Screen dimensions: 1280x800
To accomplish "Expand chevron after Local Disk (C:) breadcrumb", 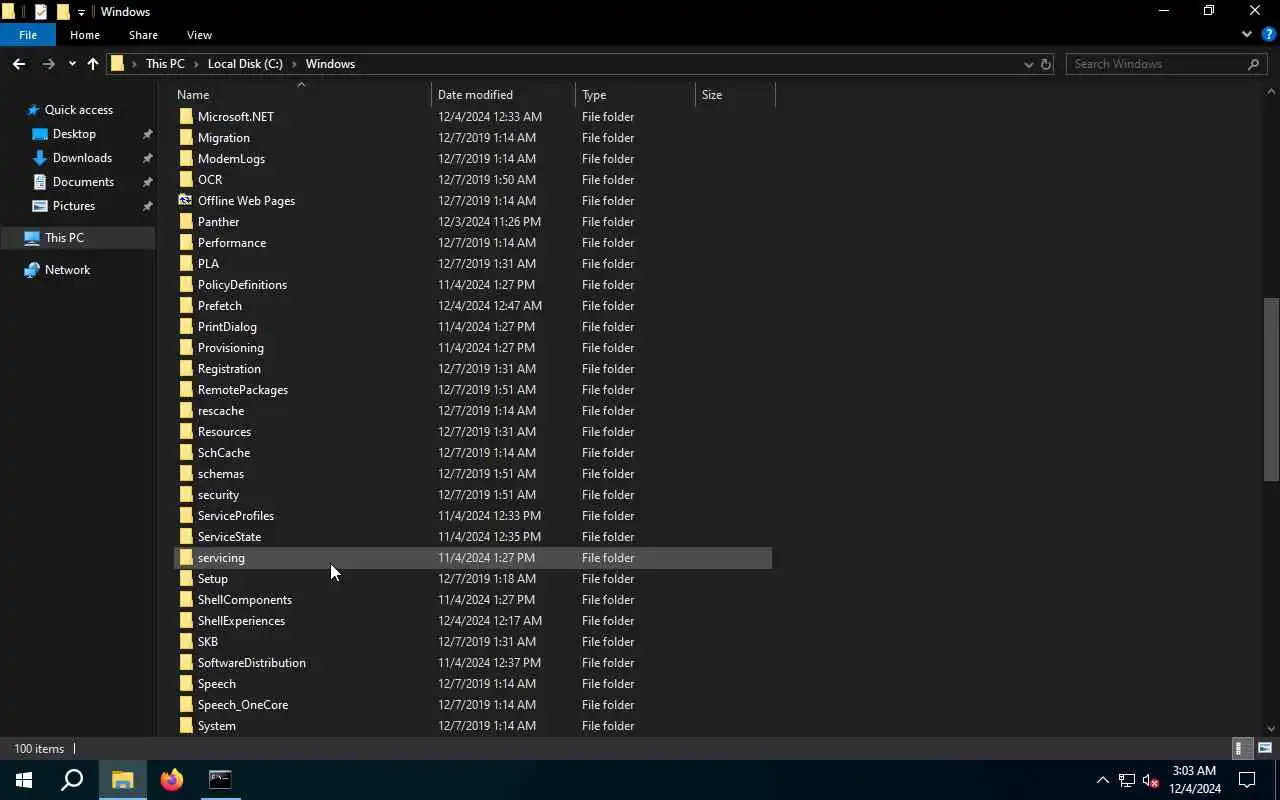I will click(x=294, y=64).
